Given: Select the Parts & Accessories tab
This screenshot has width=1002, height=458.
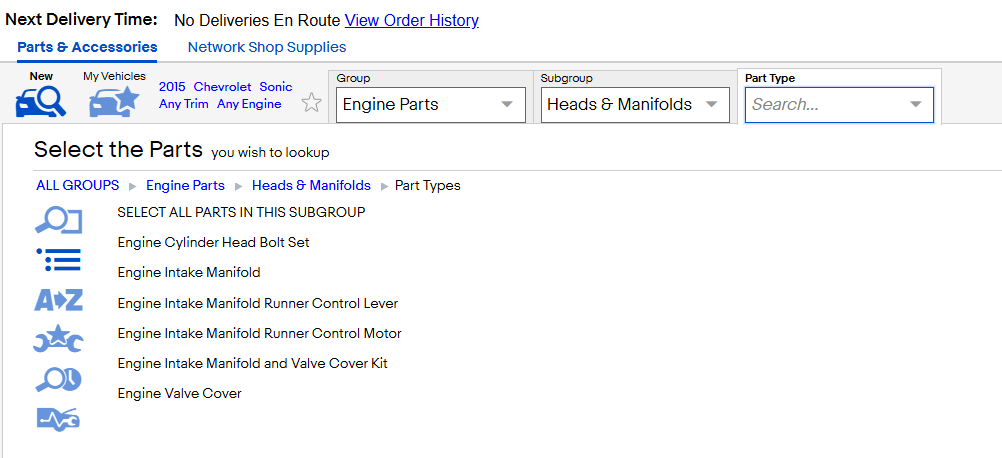Looking at the screenshot, I should [87, 47].
